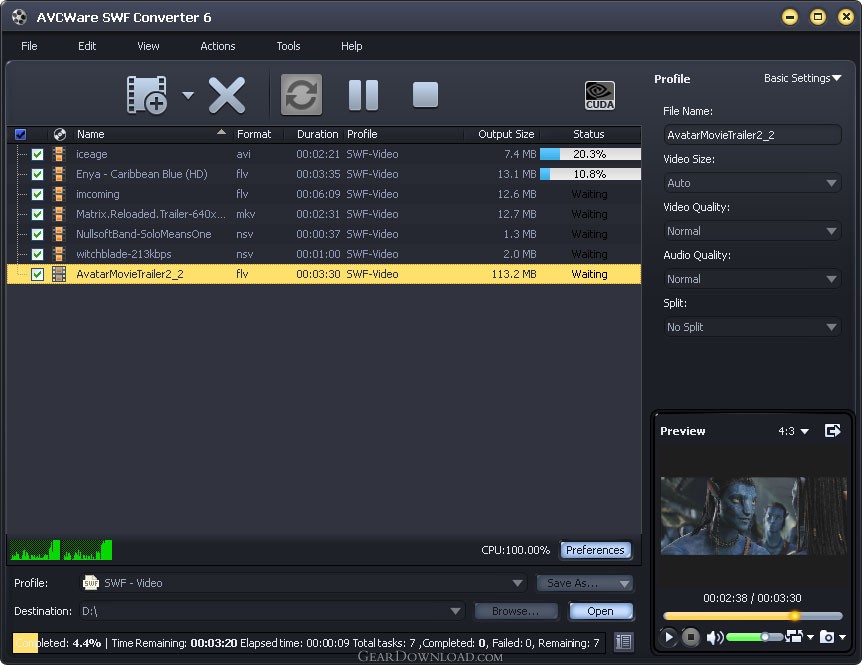
Task: Open the 4:3 aspect ratio dropdown
Action: pyautogui.click(x=793, y=431)
